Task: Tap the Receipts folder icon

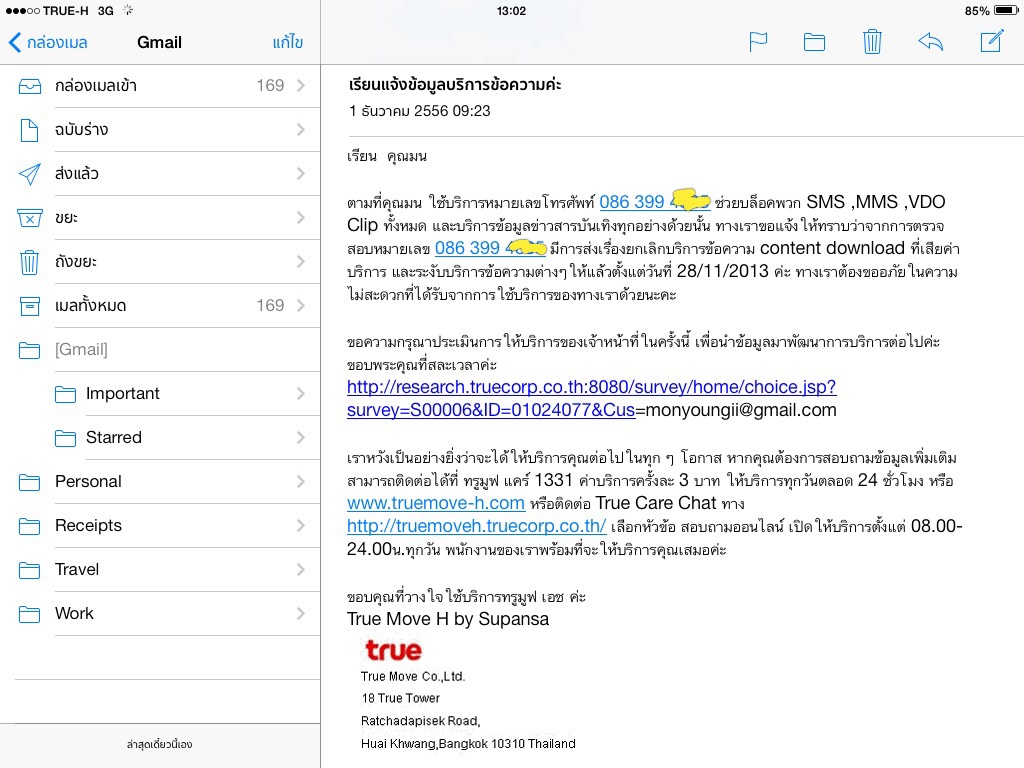Action: [29, 526]
